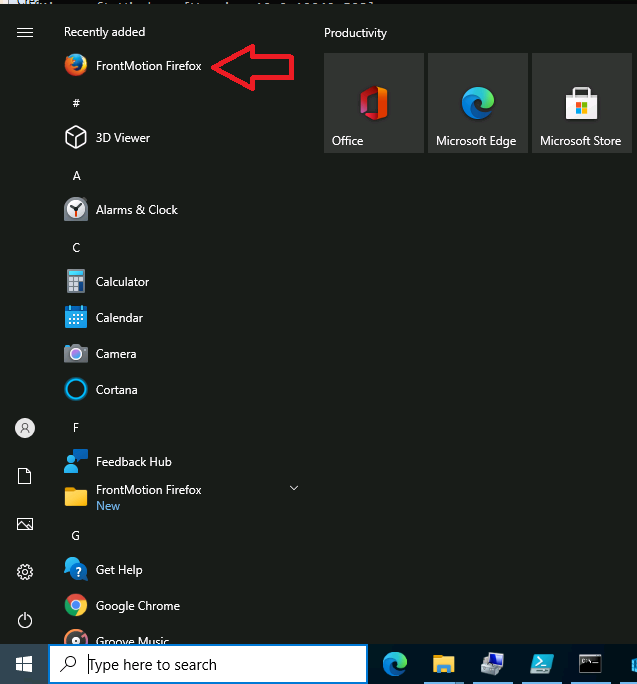The height and width of the screenshot is (684, 637).
Task: Open the Microsoft Store tile
Action: tap(582, 103)
